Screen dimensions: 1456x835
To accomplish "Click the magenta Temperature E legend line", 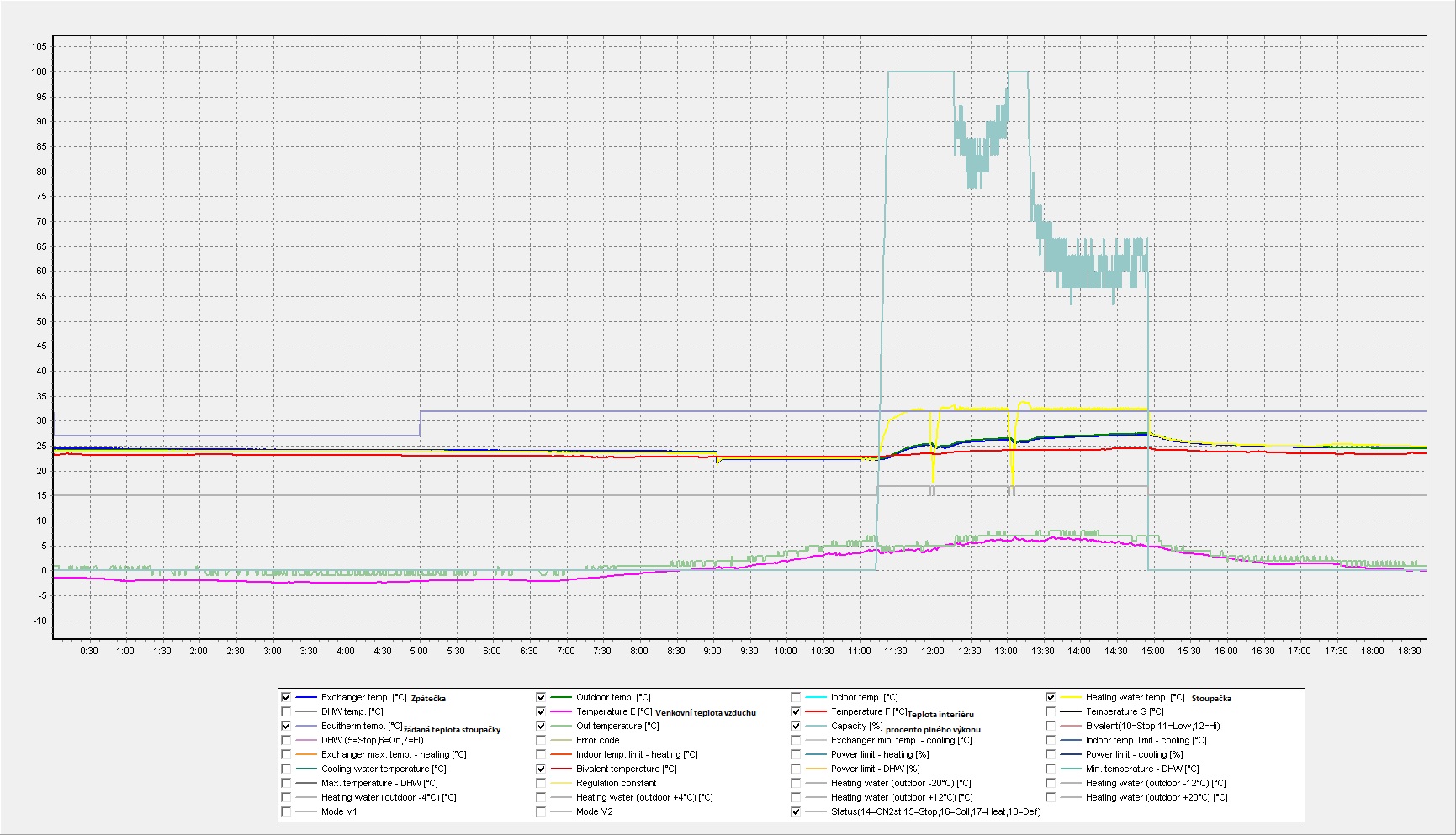I will pyautogui.click(x=560, y=711).
